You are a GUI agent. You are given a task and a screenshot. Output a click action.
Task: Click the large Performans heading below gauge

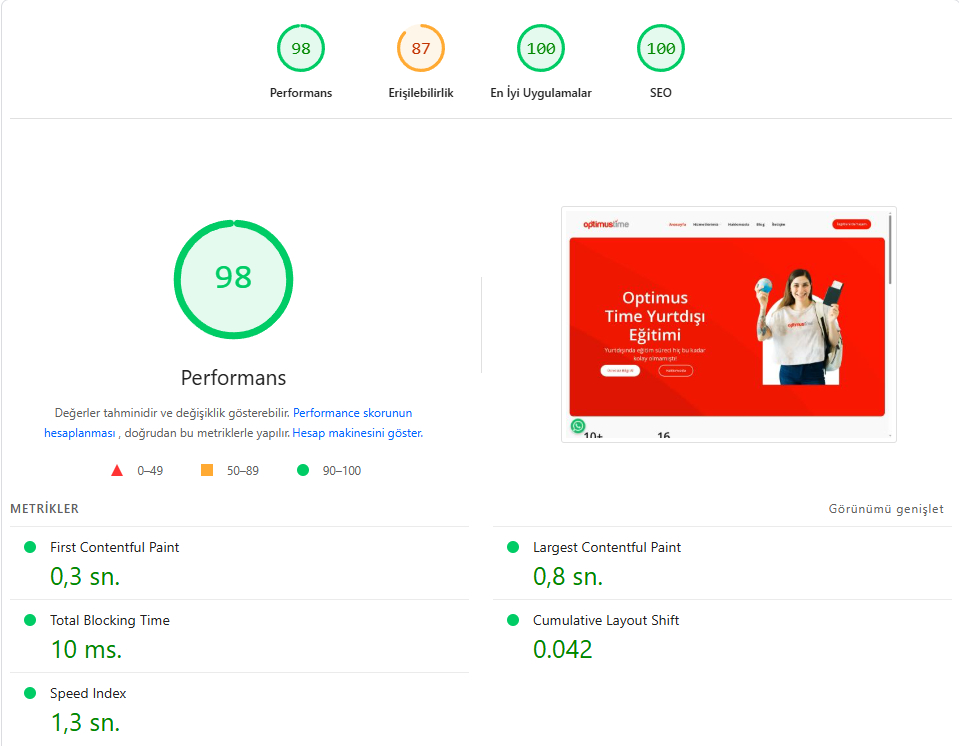coord(233,378)
